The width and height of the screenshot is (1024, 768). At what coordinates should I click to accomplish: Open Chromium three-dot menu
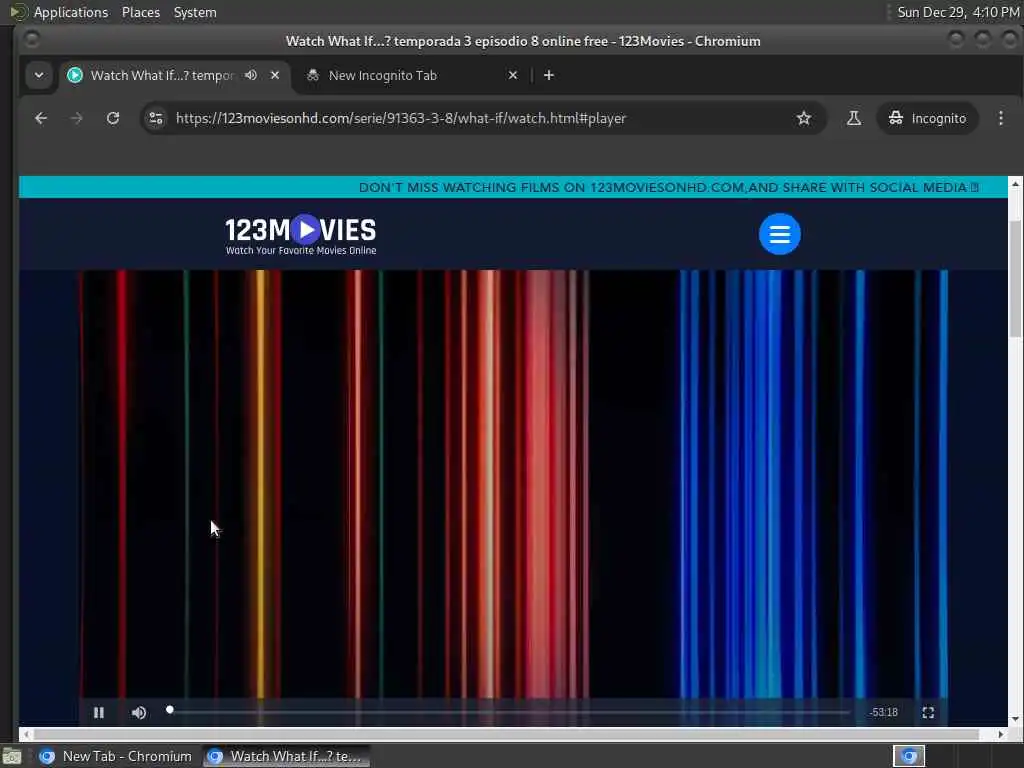[x=1001, y=118]
